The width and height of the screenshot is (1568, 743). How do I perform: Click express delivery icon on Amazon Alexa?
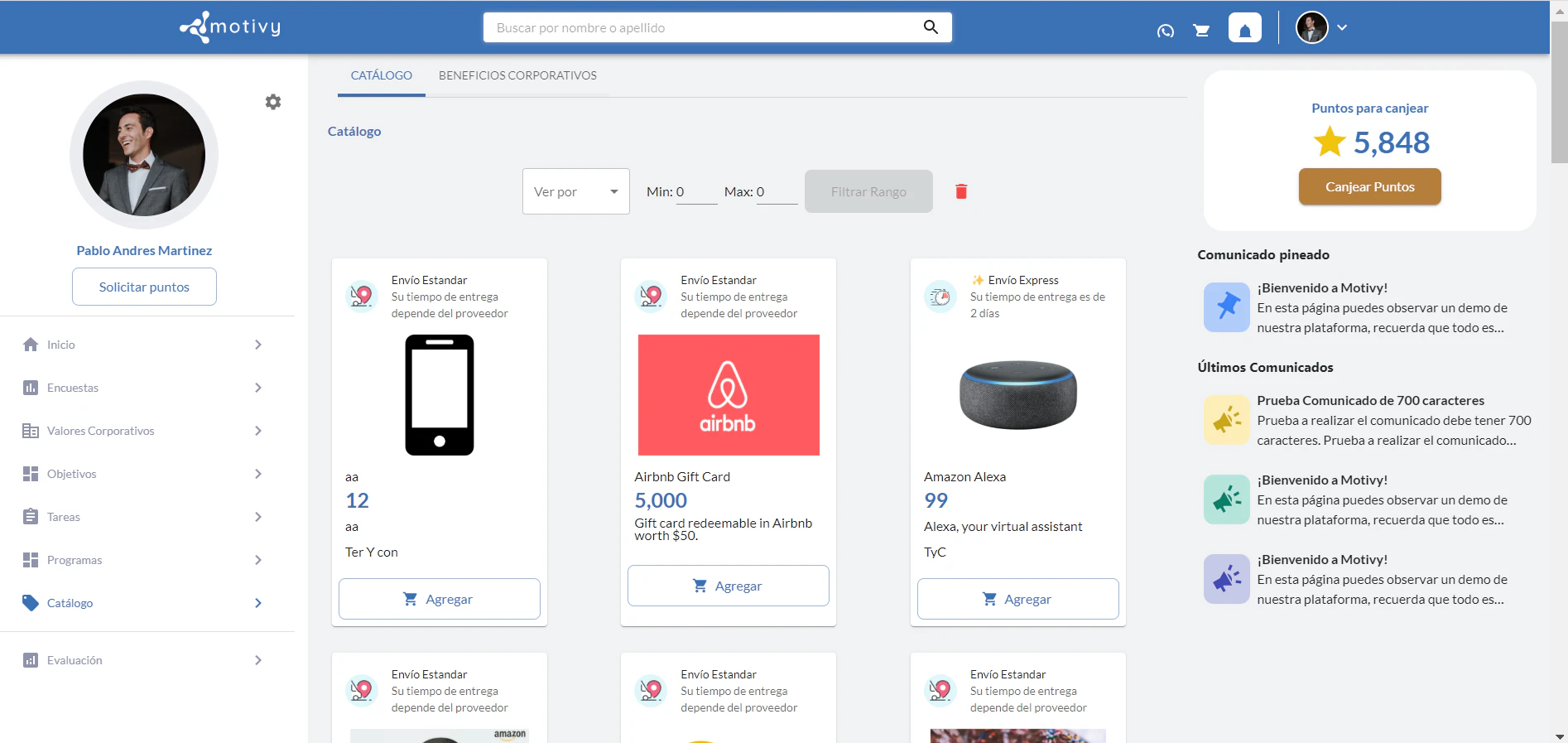coord(940,296)
